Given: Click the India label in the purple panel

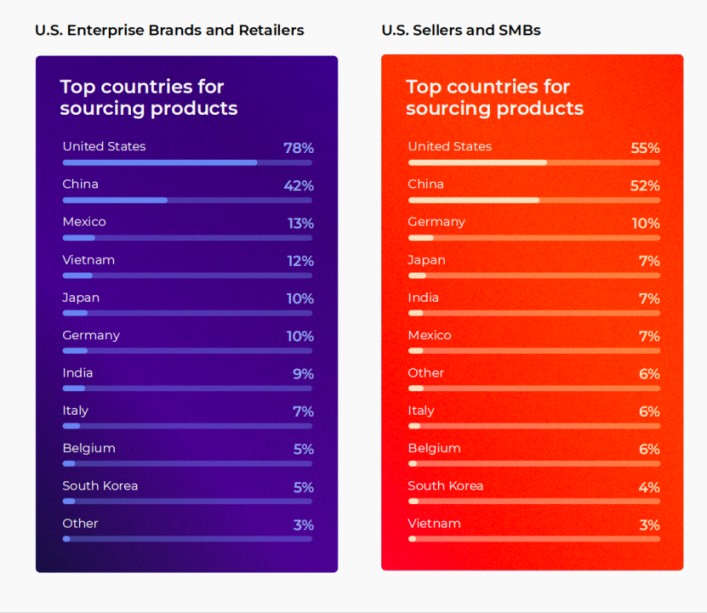Looking at the screenshot, I should coord(77,373).
